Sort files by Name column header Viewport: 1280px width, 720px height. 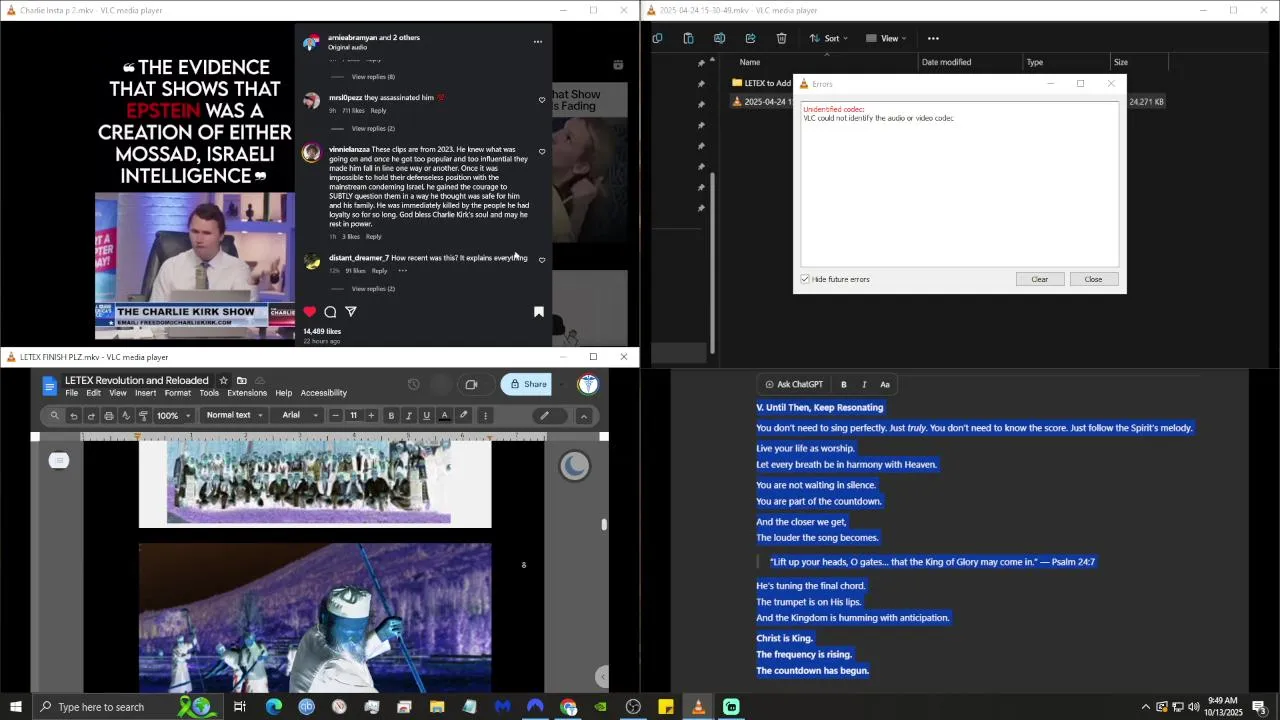click(x=750, y=62)
